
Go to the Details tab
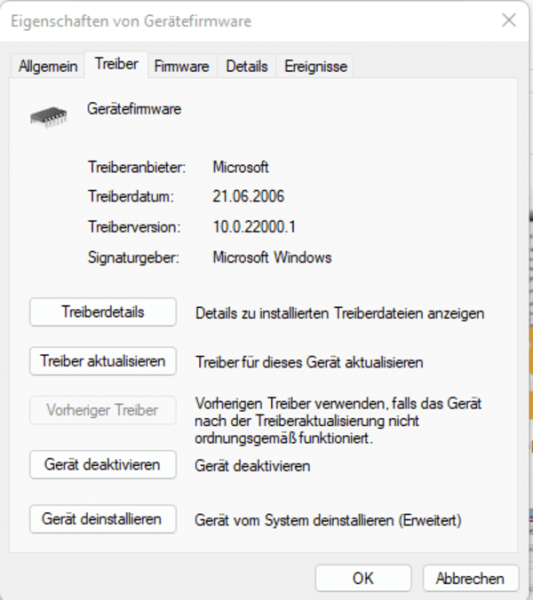(246, 66)
